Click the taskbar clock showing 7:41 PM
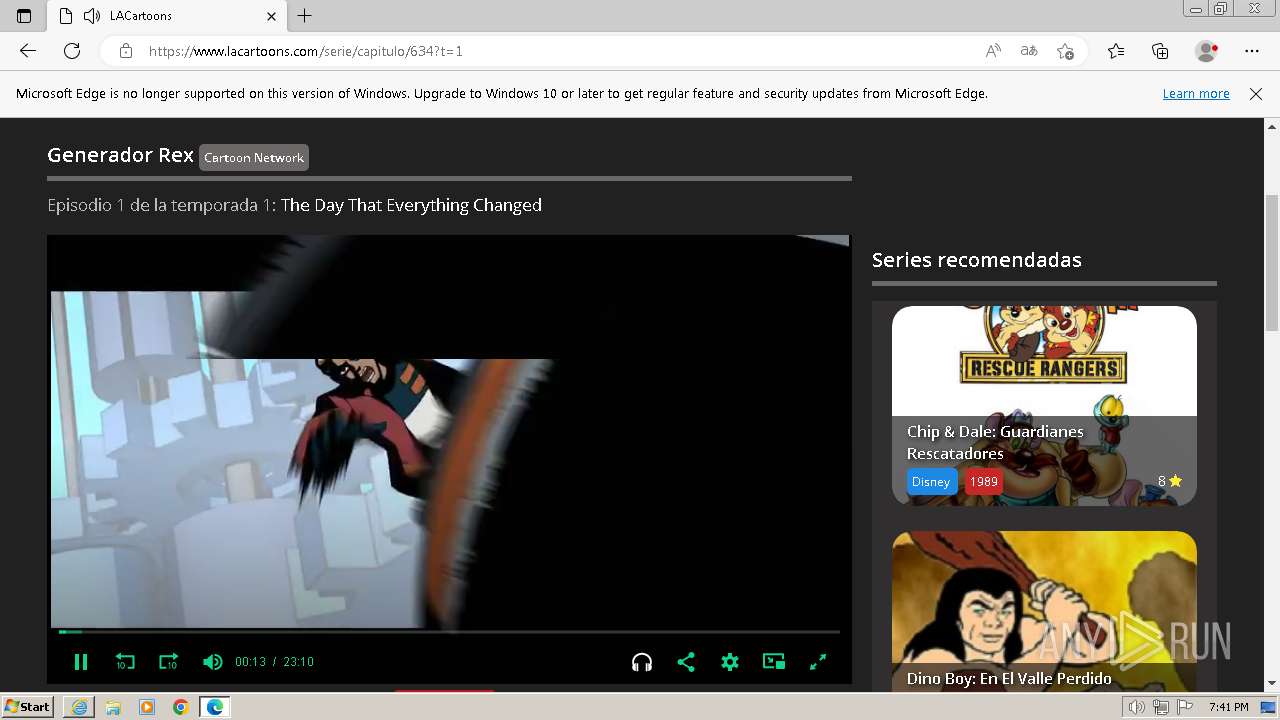1280x720 pixels. pyautogui.click(x=1228, y=707)
